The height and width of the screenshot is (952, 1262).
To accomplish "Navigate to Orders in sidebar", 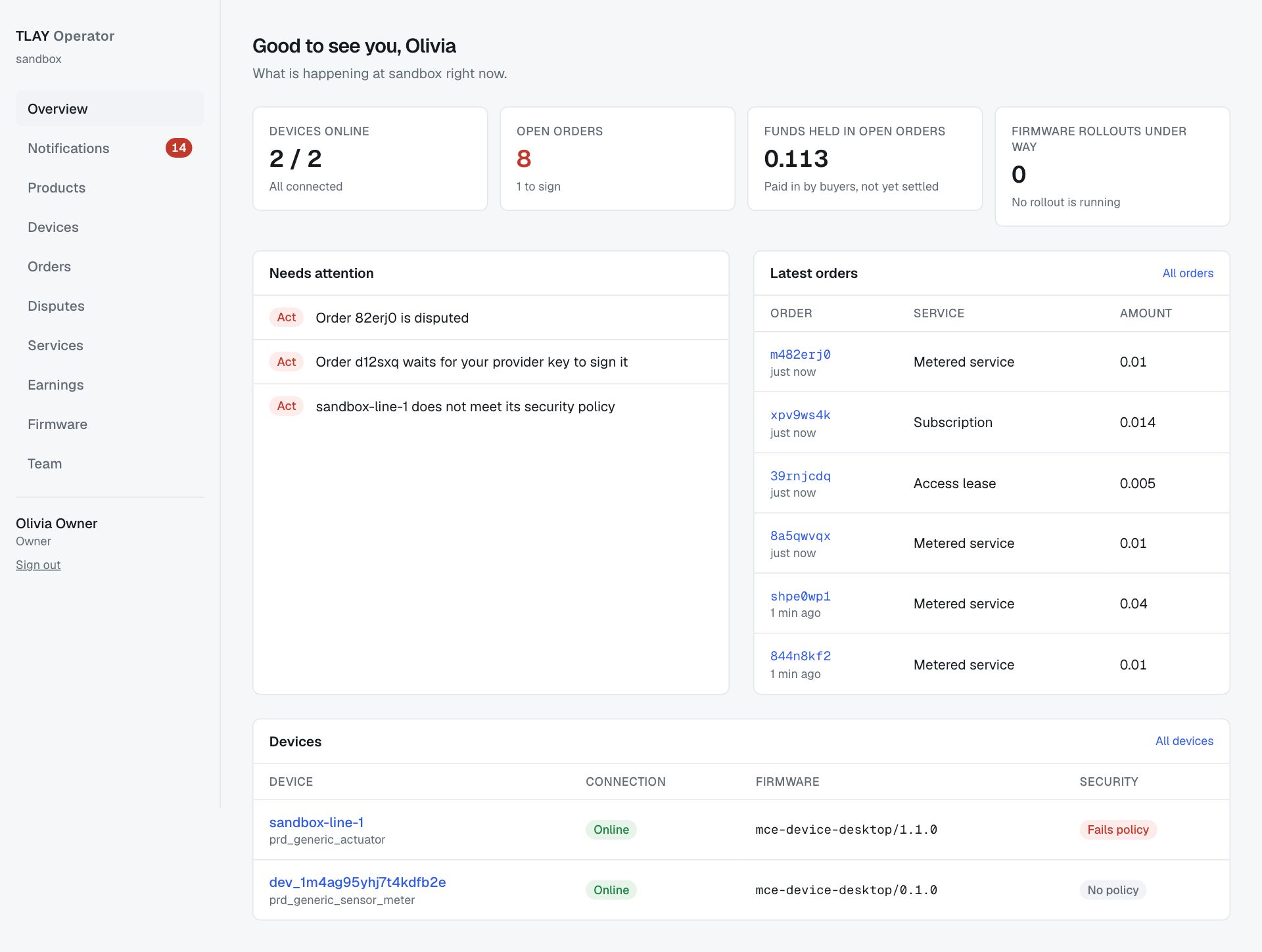I will pos(110,267).
